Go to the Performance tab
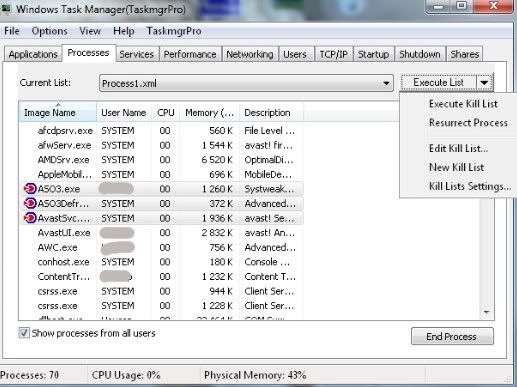Image resolution: width=517 pixels, height=387 pixels. pyautogui.click(x=190, y=54)
